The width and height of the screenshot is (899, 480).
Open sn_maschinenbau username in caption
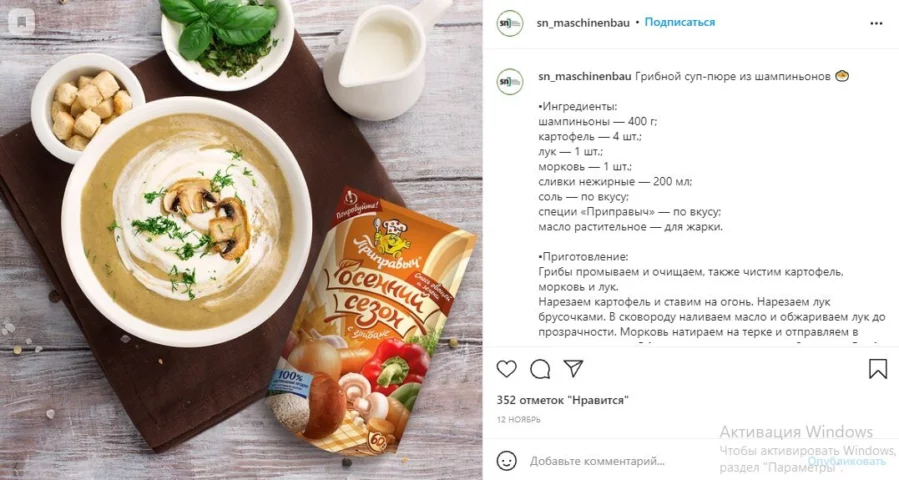coord(585,76)
